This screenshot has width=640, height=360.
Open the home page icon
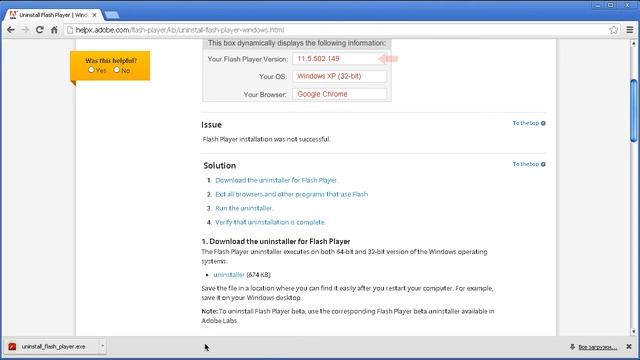(54, 30)
